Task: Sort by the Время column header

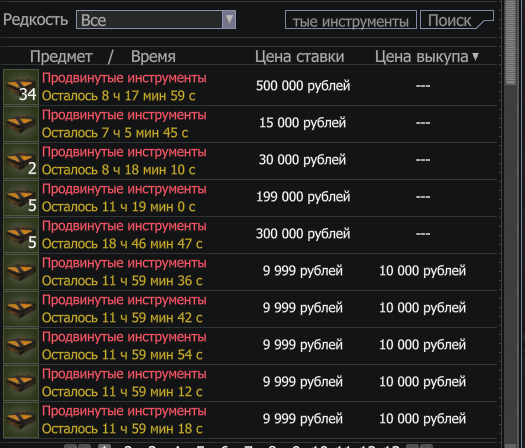Action: (153, 57)
